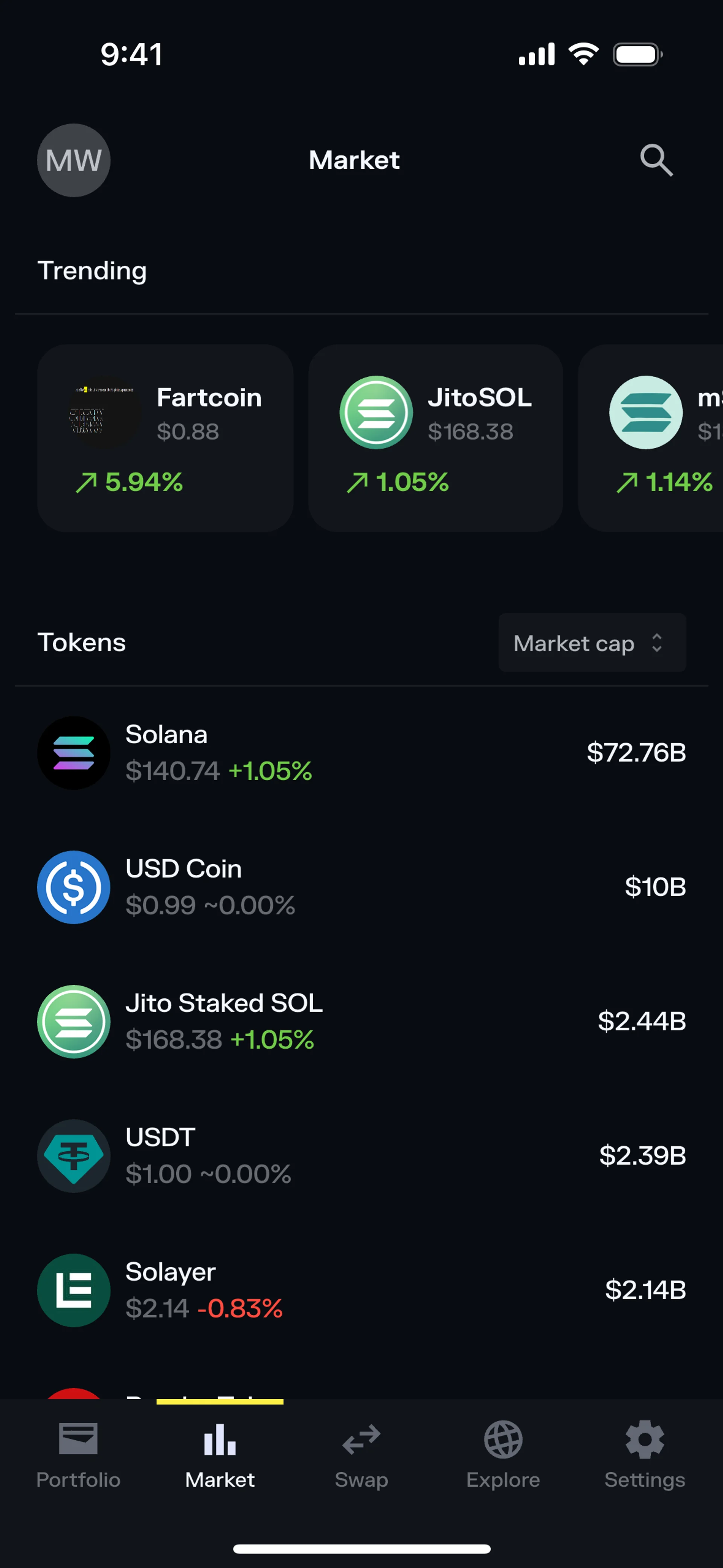
Task: Open the MW profile avatar
Action: (x=74, y=160)
